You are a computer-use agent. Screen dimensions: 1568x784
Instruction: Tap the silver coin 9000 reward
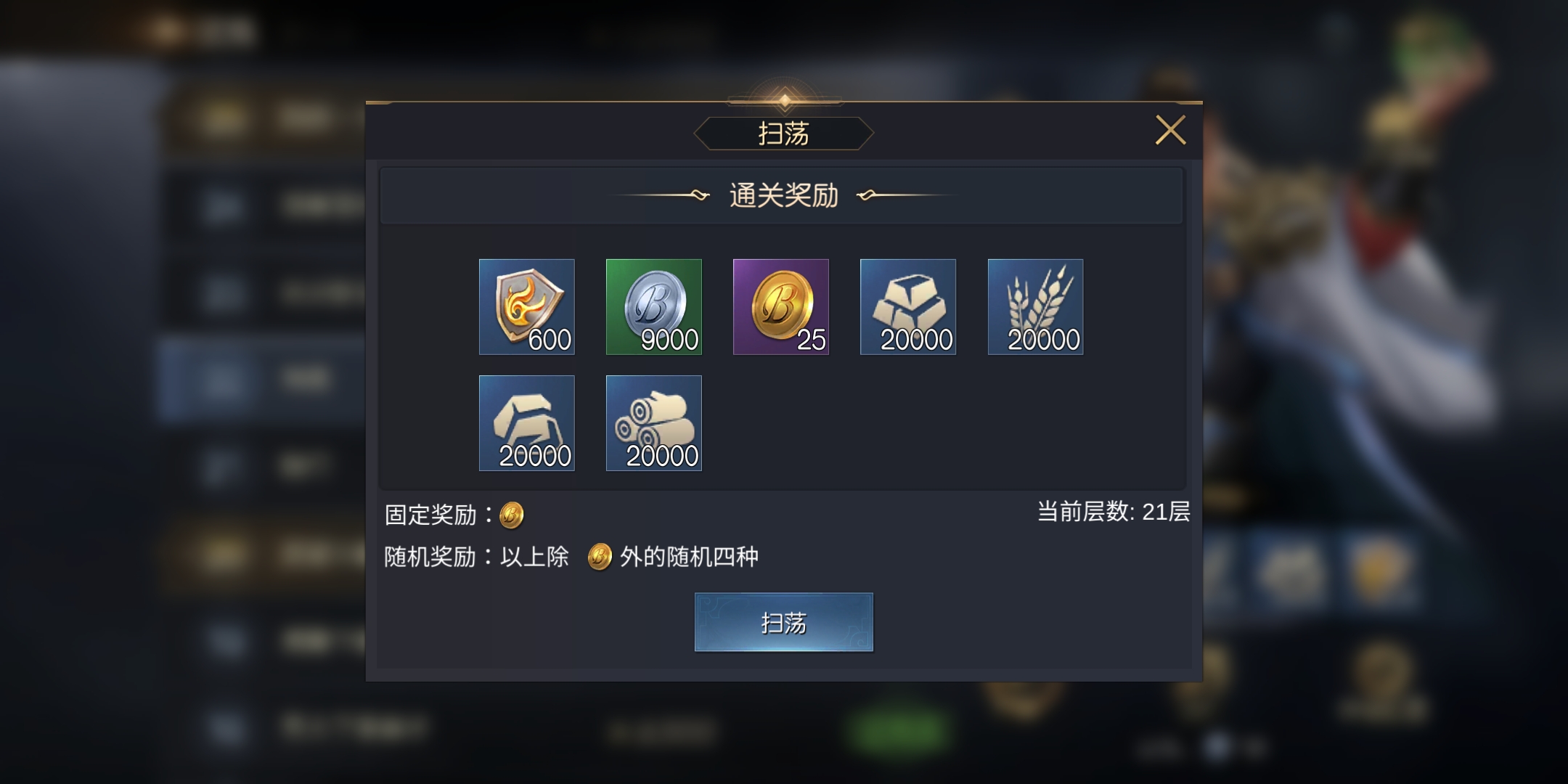click(x=653, y=306)
